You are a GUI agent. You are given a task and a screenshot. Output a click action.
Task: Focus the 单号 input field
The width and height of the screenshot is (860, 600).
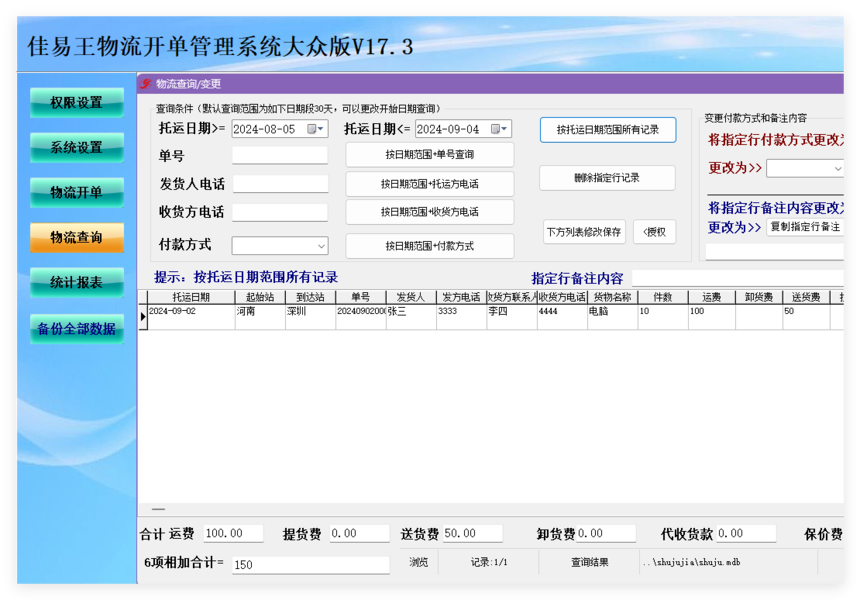(x=280, y=155)
